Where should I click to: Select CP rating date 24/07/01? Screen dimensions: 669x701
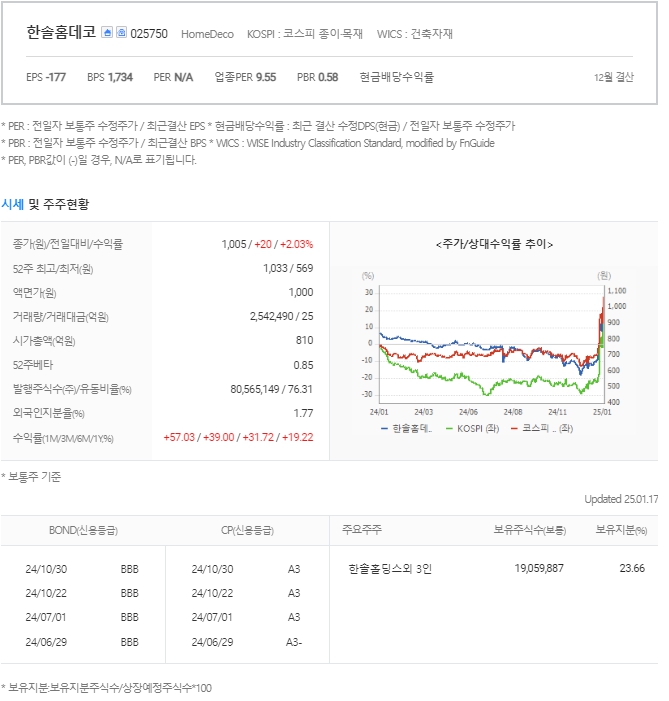[212, 617]
